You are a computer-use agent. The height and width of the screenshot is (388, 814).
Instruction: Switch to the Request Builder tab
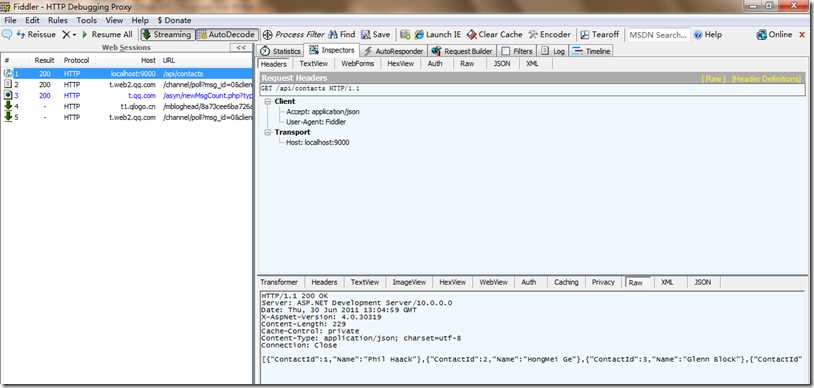(462, 51)
